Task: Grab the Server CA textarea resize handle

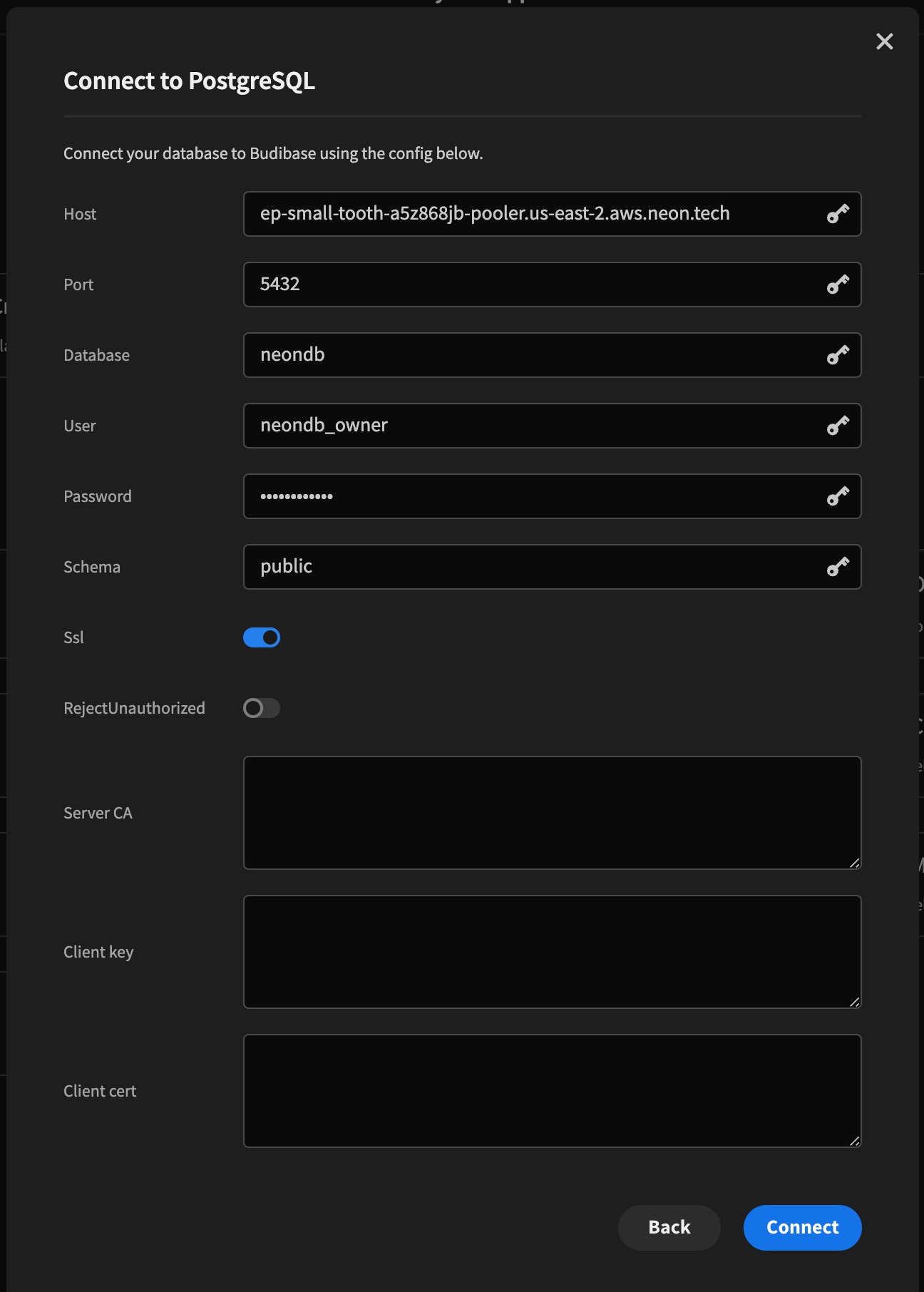Action: click(855, 863)
